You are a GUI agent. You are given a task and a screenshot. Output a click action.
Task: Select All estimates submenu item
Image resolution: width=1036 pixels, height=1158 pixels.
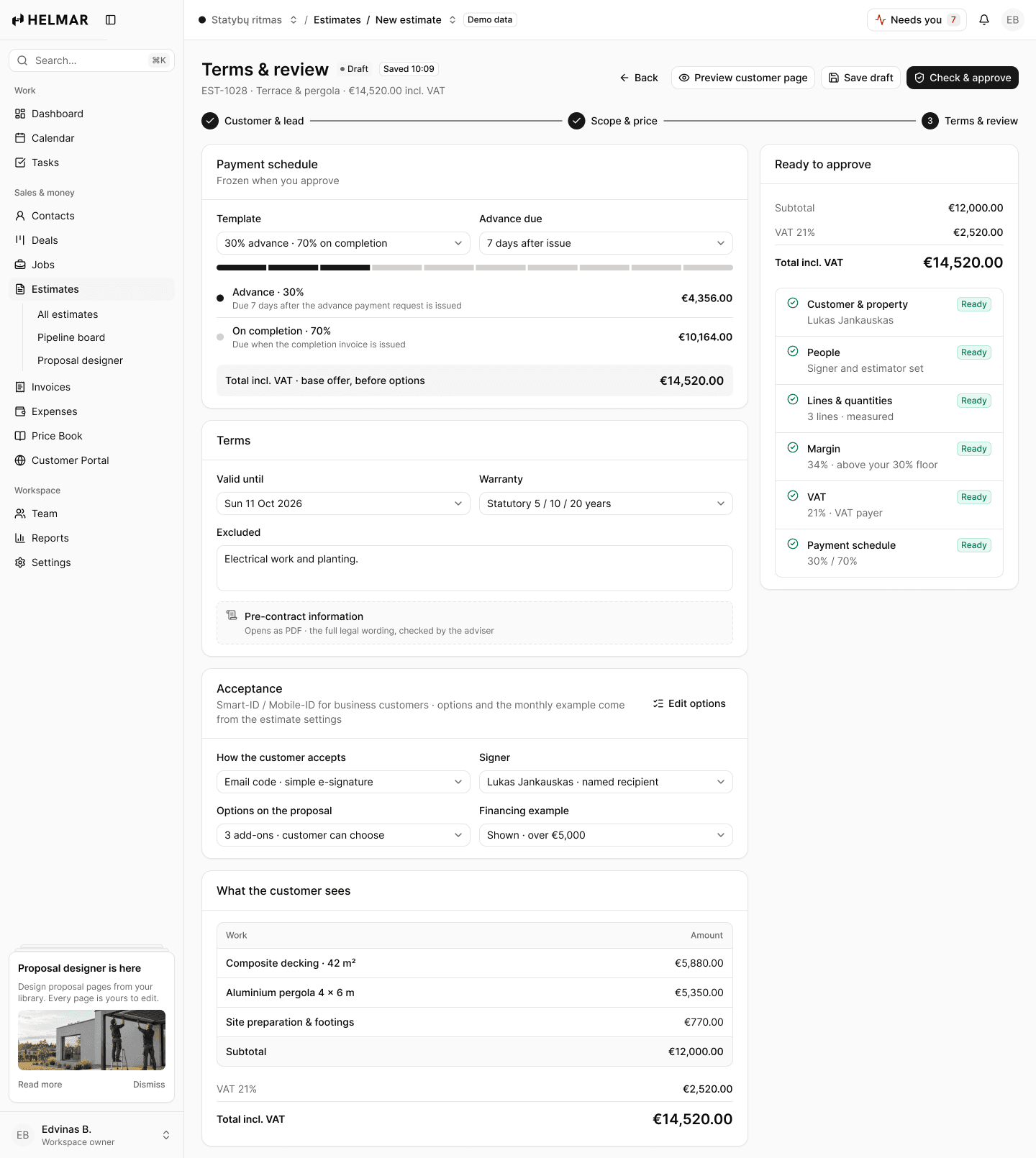[x=68, y=314]
